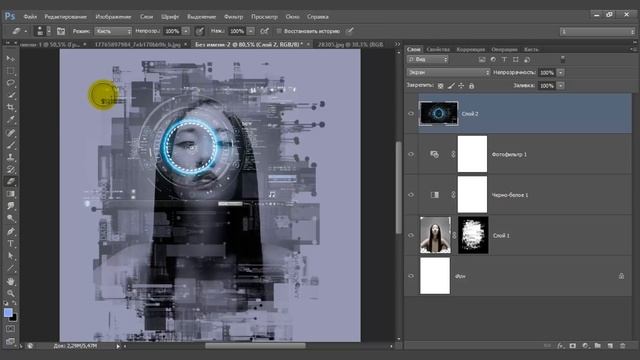This screenshot has height=360, width=640.
Task: Select the Clone Stamp tool
Action: (11, 157)
